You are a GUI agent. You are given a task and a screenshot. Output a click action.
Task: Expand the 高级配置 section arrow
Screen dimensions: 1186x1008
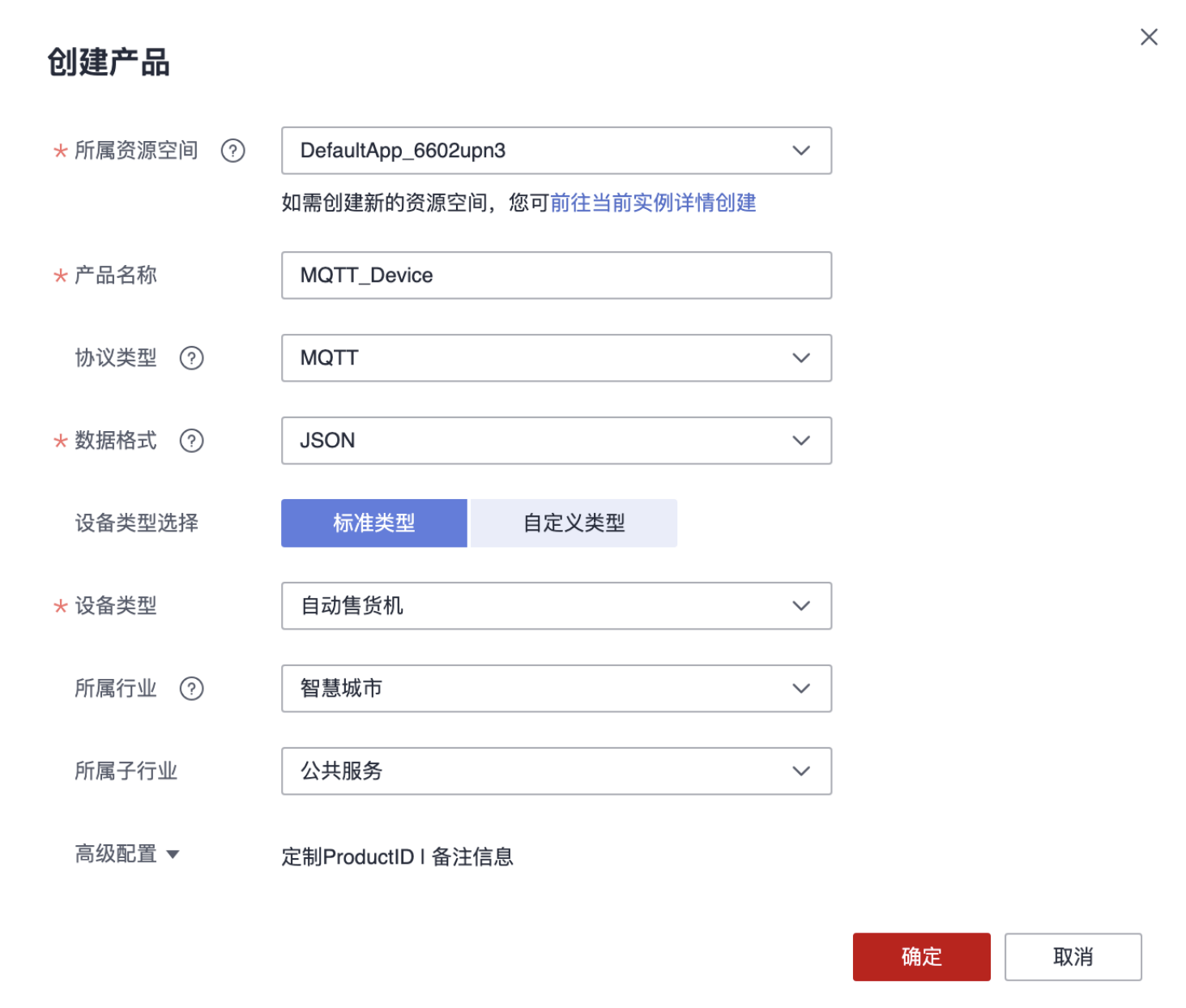click(x=173, y=854)
